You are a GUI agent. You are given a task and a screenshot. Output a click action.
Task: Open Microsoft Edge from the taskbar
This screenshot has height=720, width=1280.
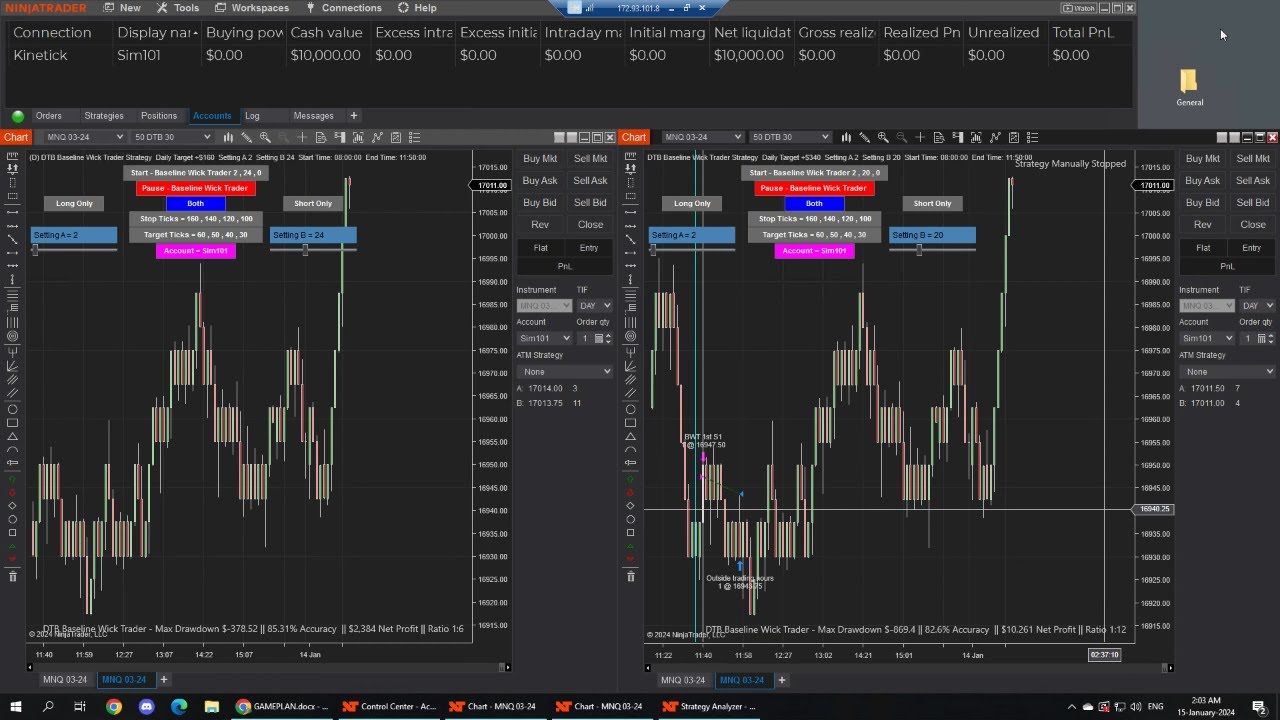(x=179, y=706)
